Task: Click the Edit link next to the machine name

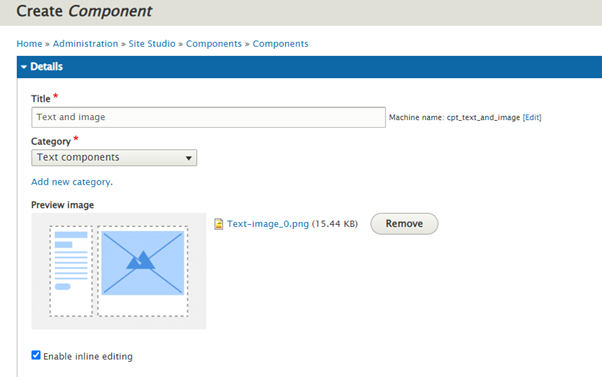Action: (x=532, y=117)
